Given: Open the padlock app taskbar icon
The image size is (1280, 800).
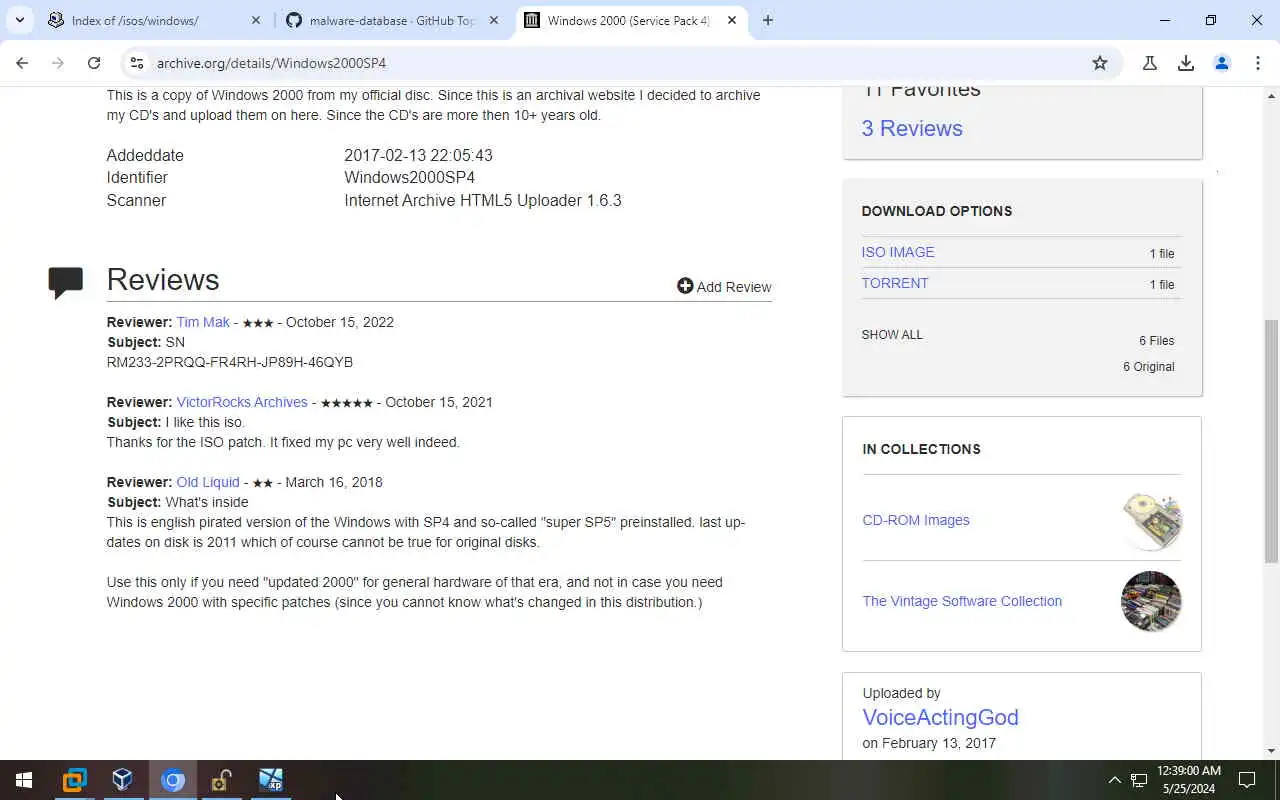Looking at the screenshot, I should coord(221,780).
